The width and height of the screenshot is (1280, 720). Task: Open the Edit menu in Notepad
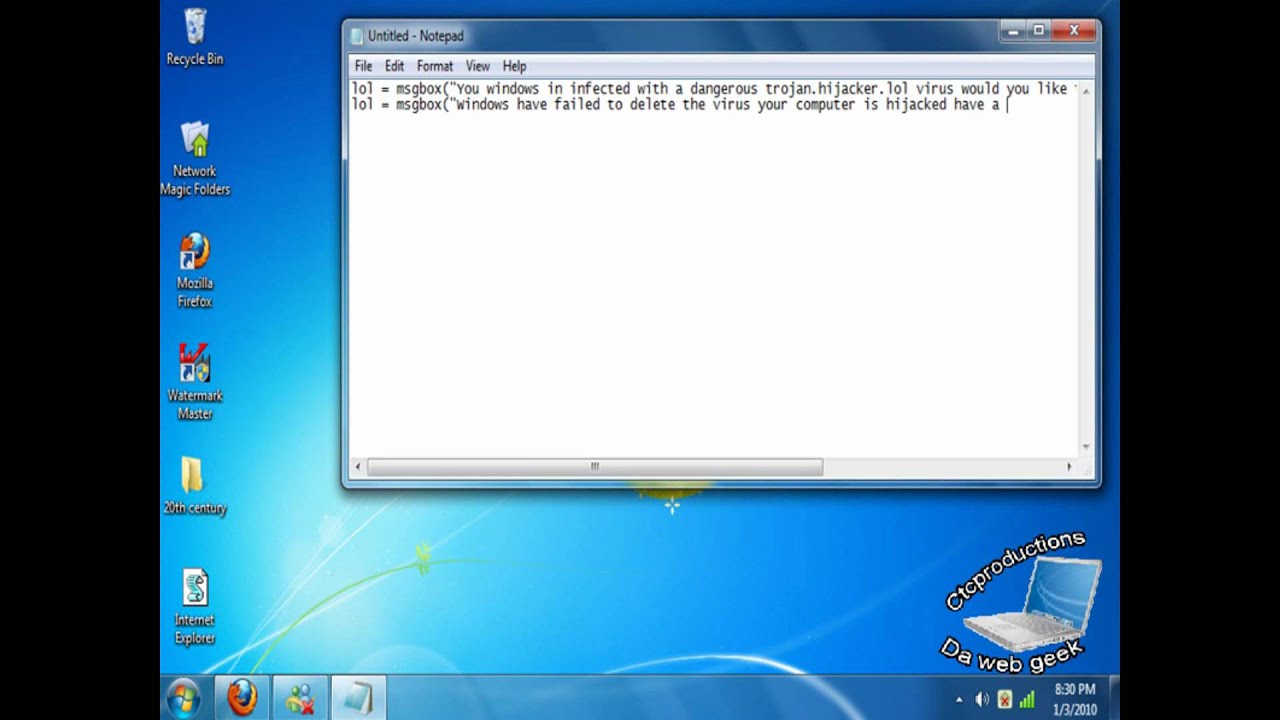point(394,66)
